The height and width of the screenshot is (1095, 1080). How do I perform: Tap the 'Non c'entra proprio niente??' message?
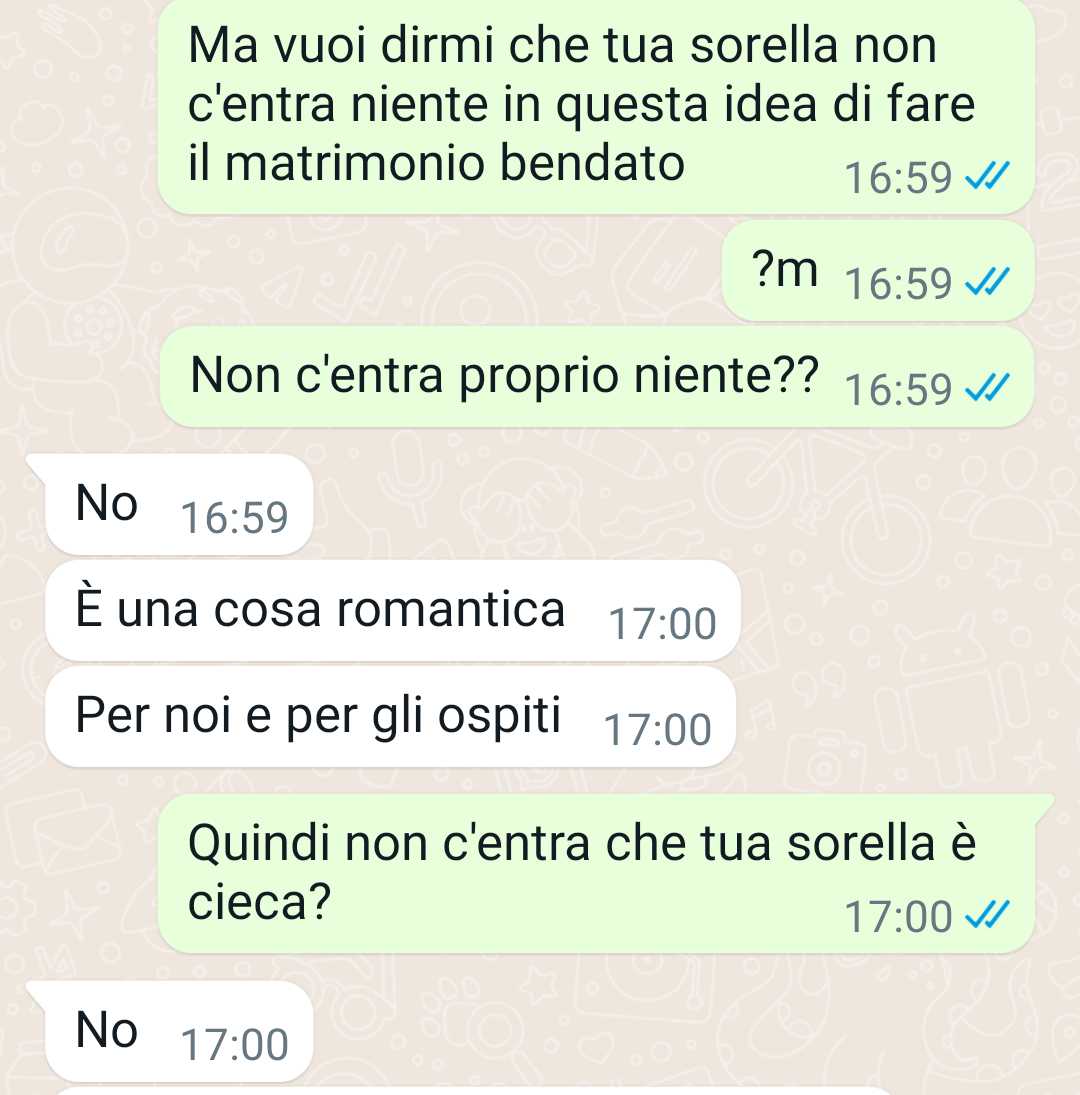coord(597,377)
